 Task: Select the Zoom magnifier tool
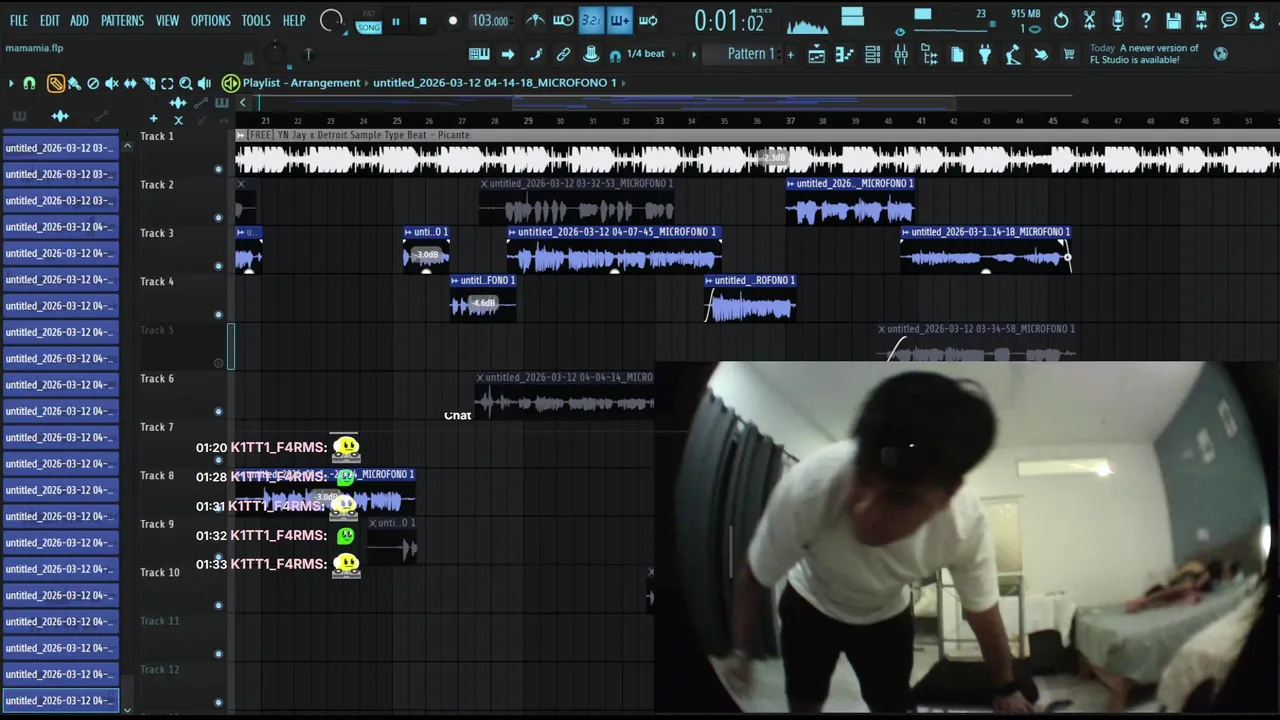pos(186,83)
